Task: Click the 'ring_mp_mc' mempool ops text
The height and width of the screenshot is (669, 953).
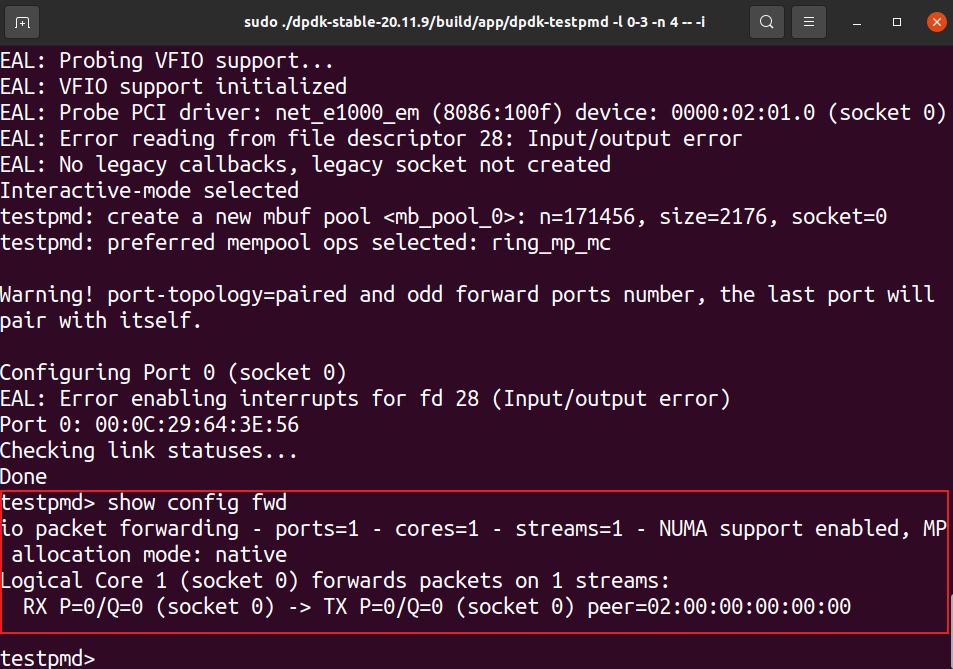Action: tap(550, 242)
